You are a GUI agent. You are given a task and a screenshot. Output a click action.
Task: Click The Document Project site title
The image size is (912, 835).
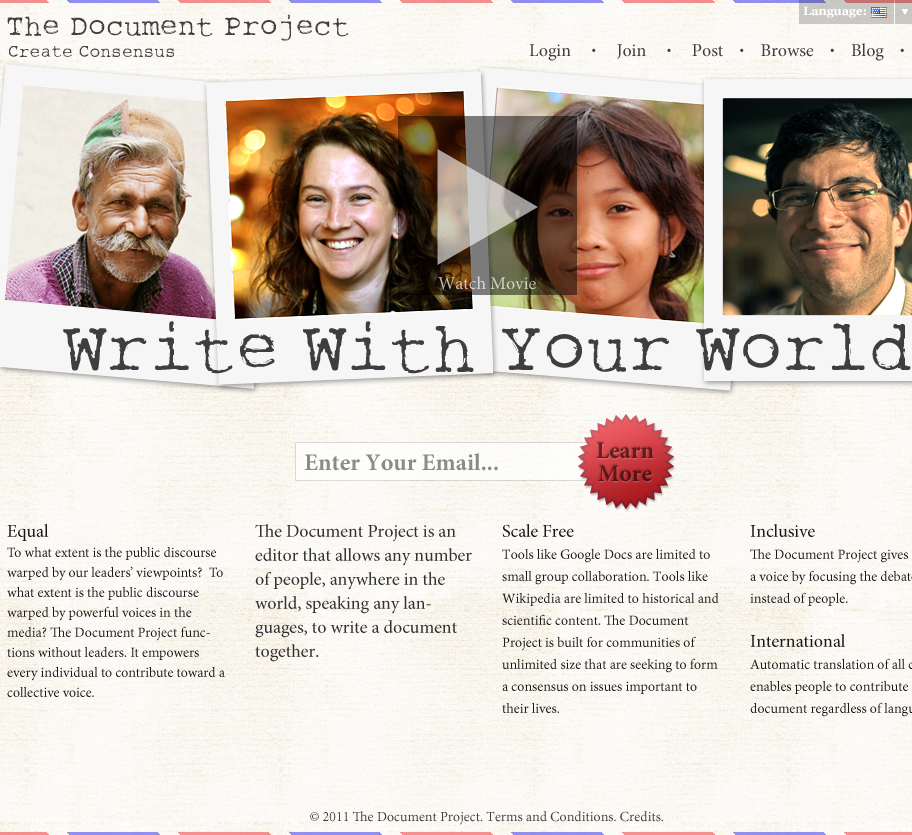tap(177, 27)
